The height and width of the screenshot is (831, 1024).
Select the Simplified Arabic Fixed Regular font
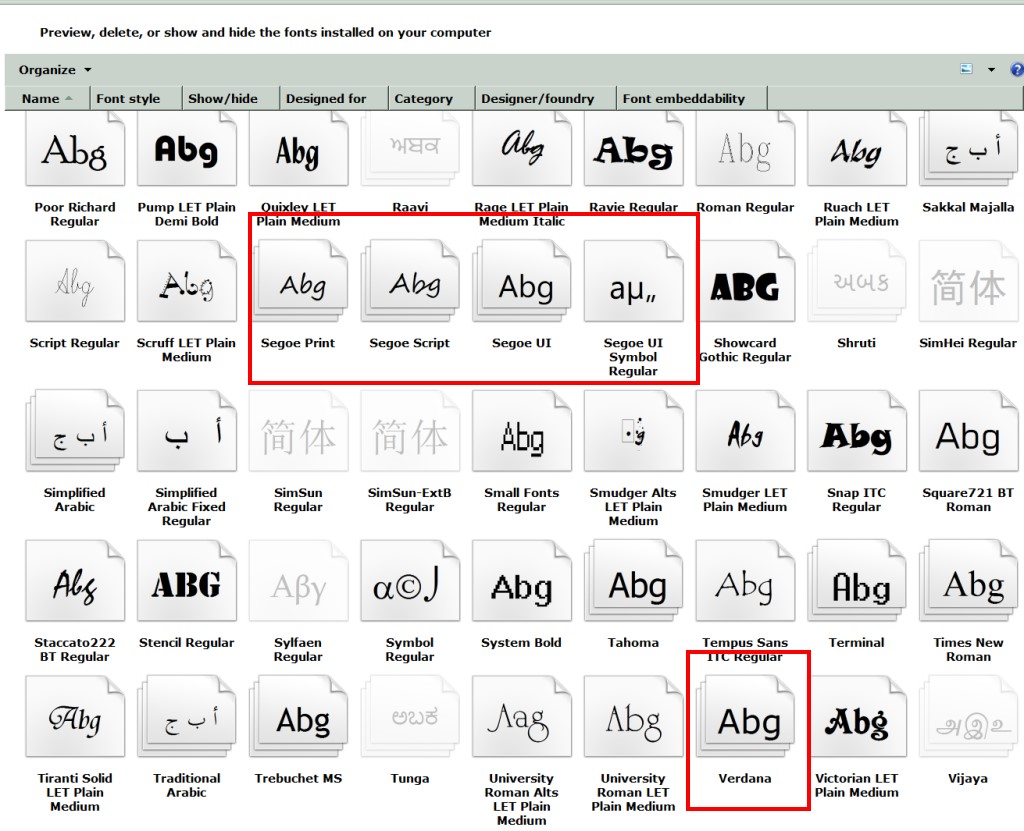(187, 431)
